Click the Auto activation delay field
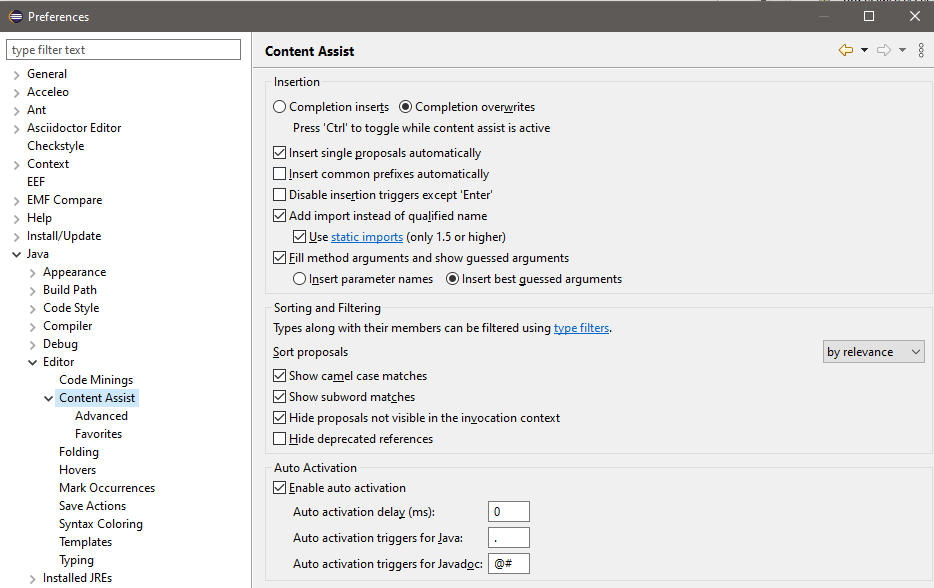This screenshot has height=588, width=934. click(509, 513)
